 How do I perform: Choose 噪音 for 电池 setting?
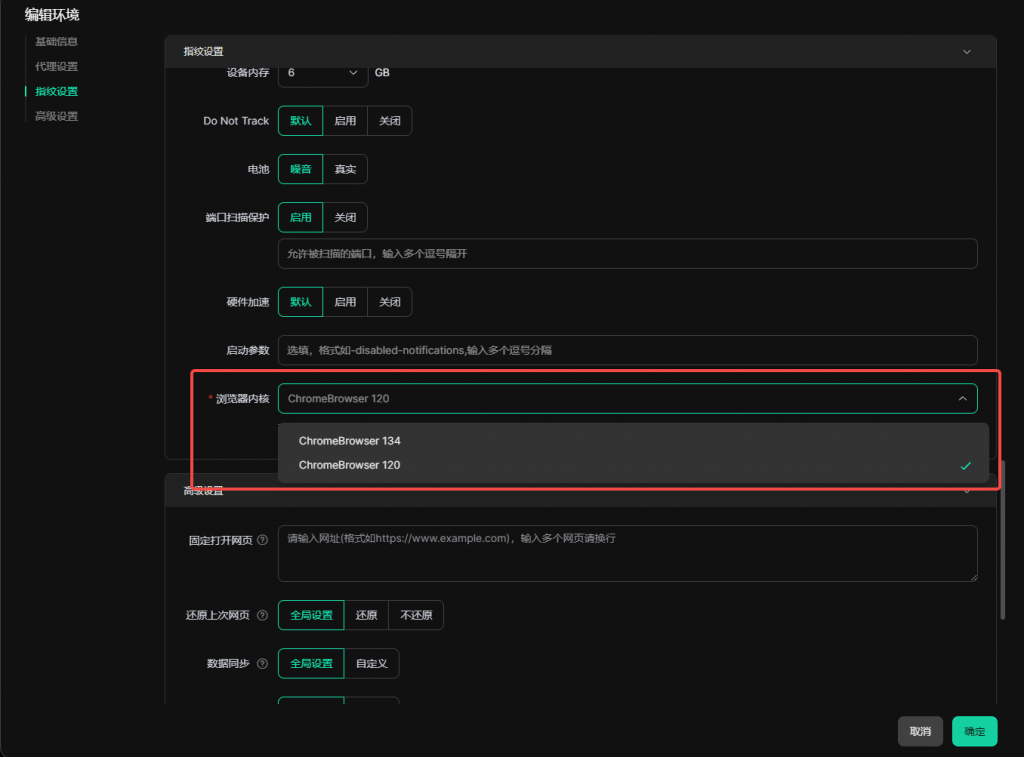click(x=300, y=169)
